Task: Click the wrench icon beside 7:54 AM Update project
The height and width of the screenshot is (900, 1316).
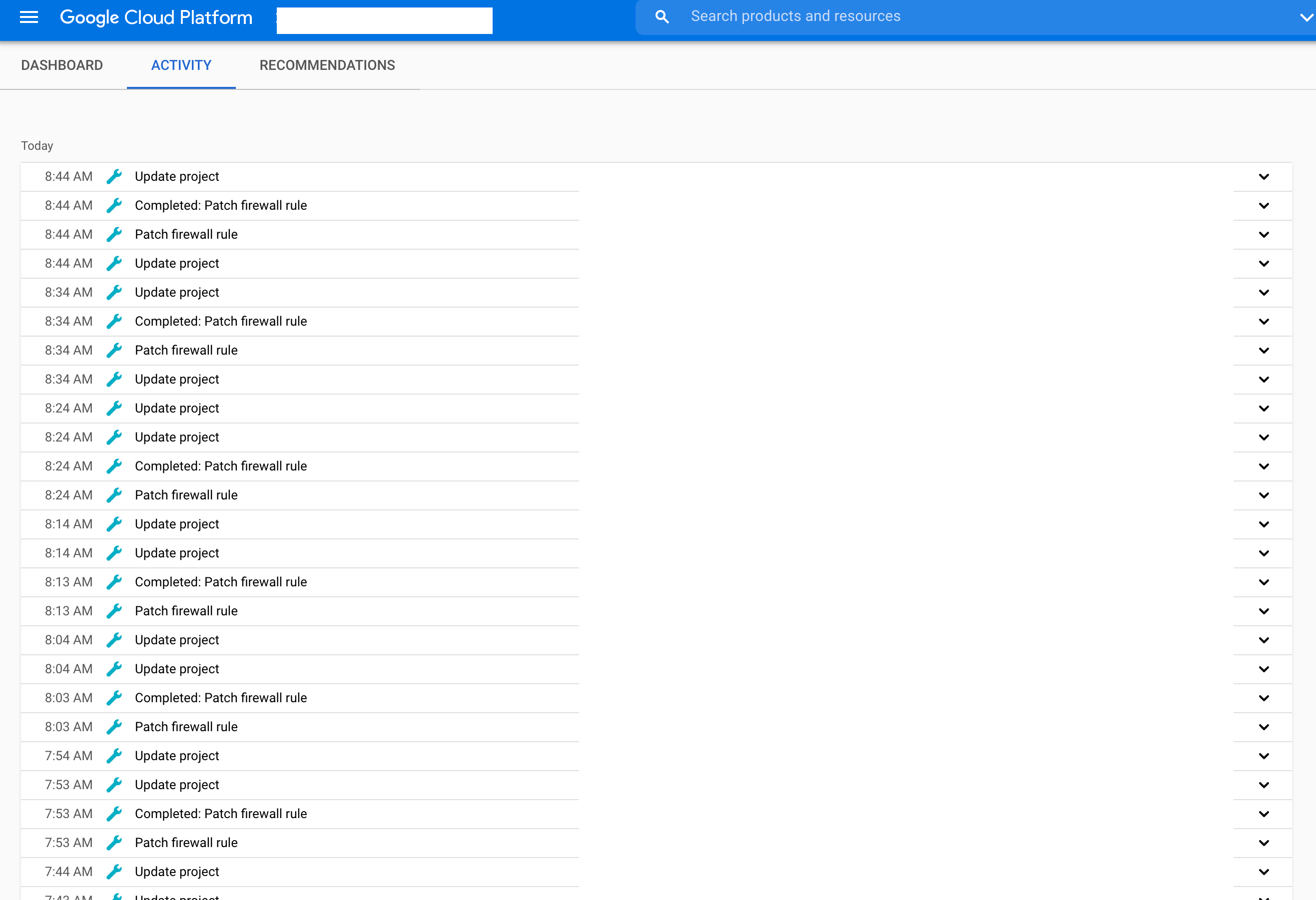Action: coord(114,756)
